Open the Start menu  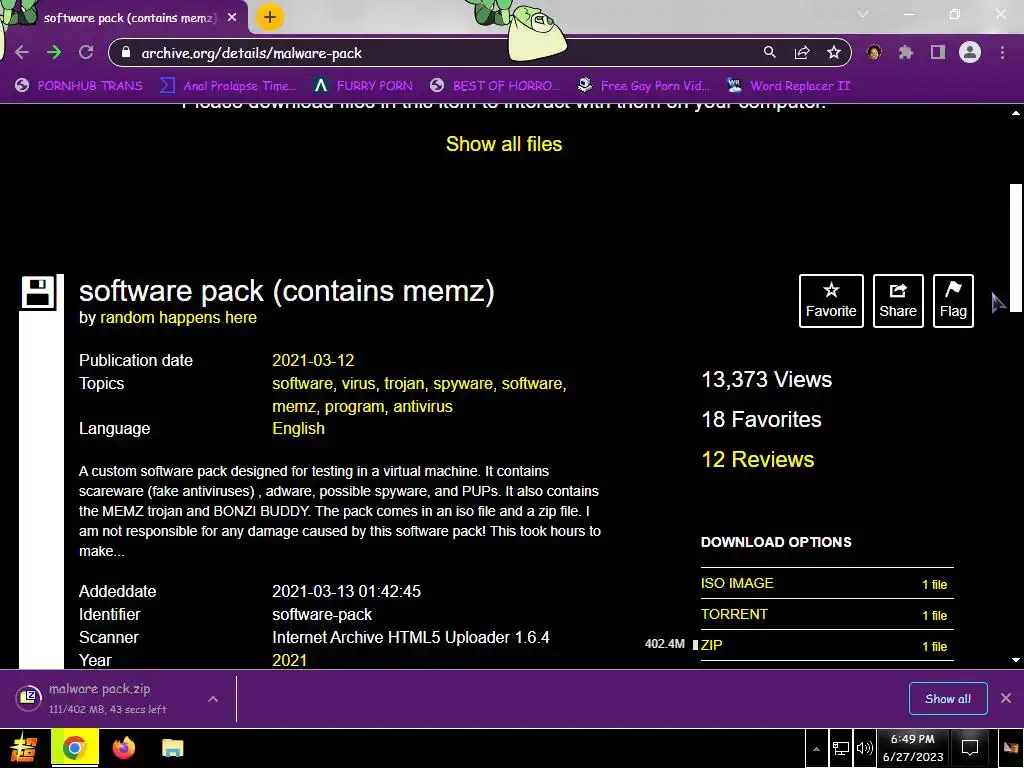click(22, 748)
